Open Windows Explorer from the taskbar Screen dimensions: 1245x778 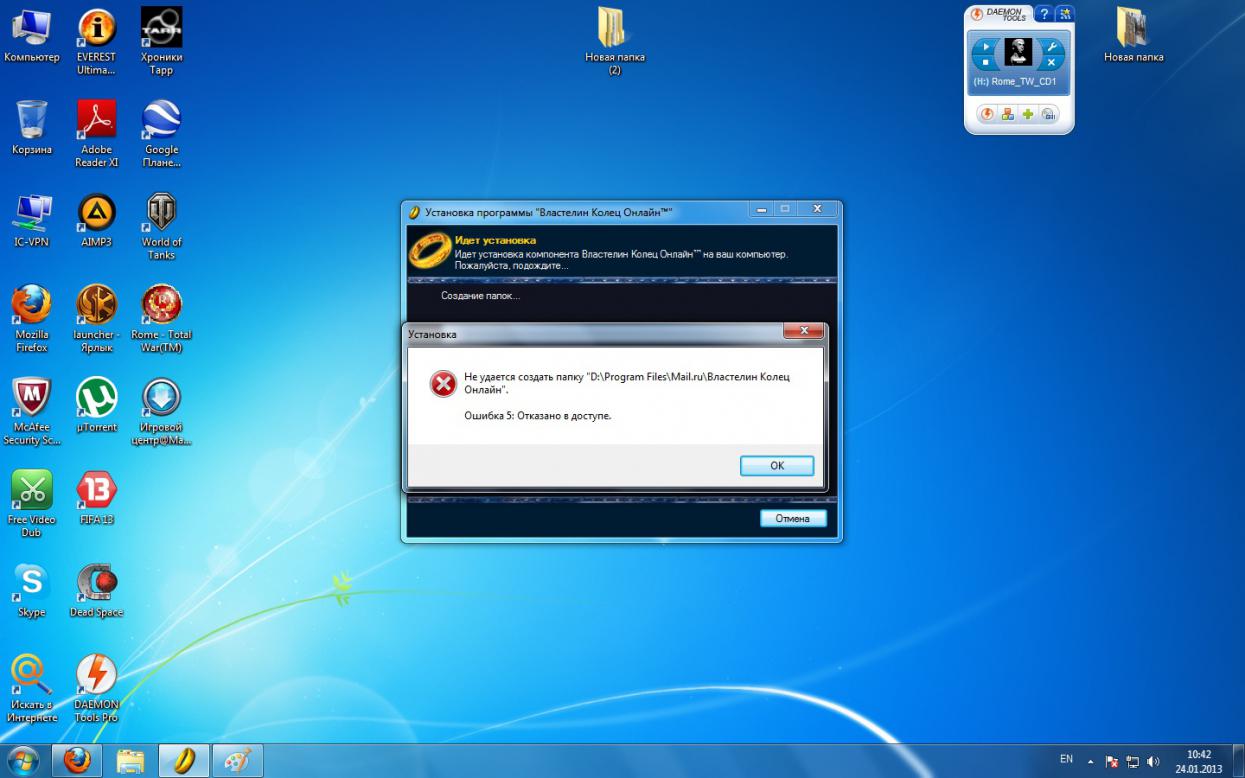pyautogui.click(x=130, y=761)
